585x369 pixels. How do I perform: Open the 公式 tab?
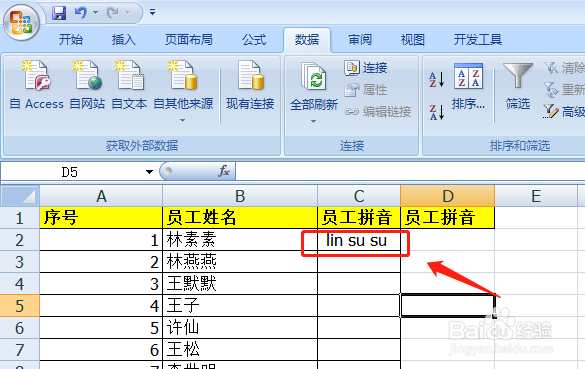[x=254, y=39]
